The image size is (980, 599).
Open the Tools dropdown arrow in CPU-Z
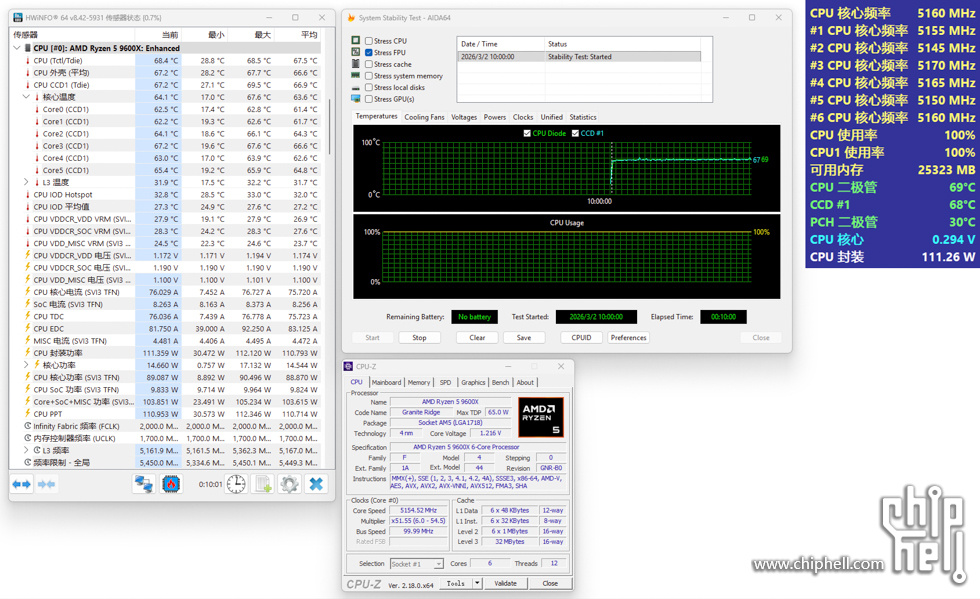[x=477, y=583]
